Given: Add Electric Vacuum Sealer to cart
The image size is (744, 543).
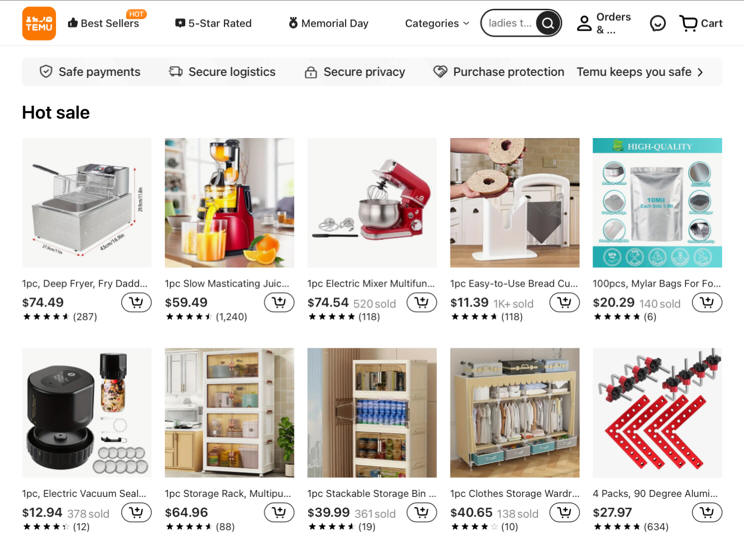Looking at the screenshot, I should [136, 512].
